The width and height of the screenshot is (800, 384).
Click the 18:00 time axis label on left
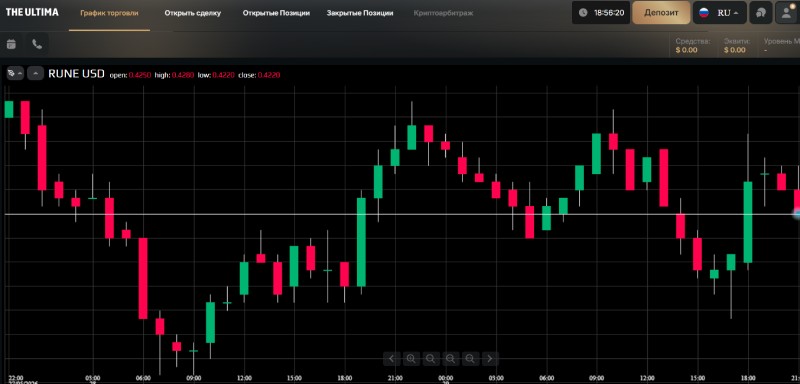[x=345, y=378]
